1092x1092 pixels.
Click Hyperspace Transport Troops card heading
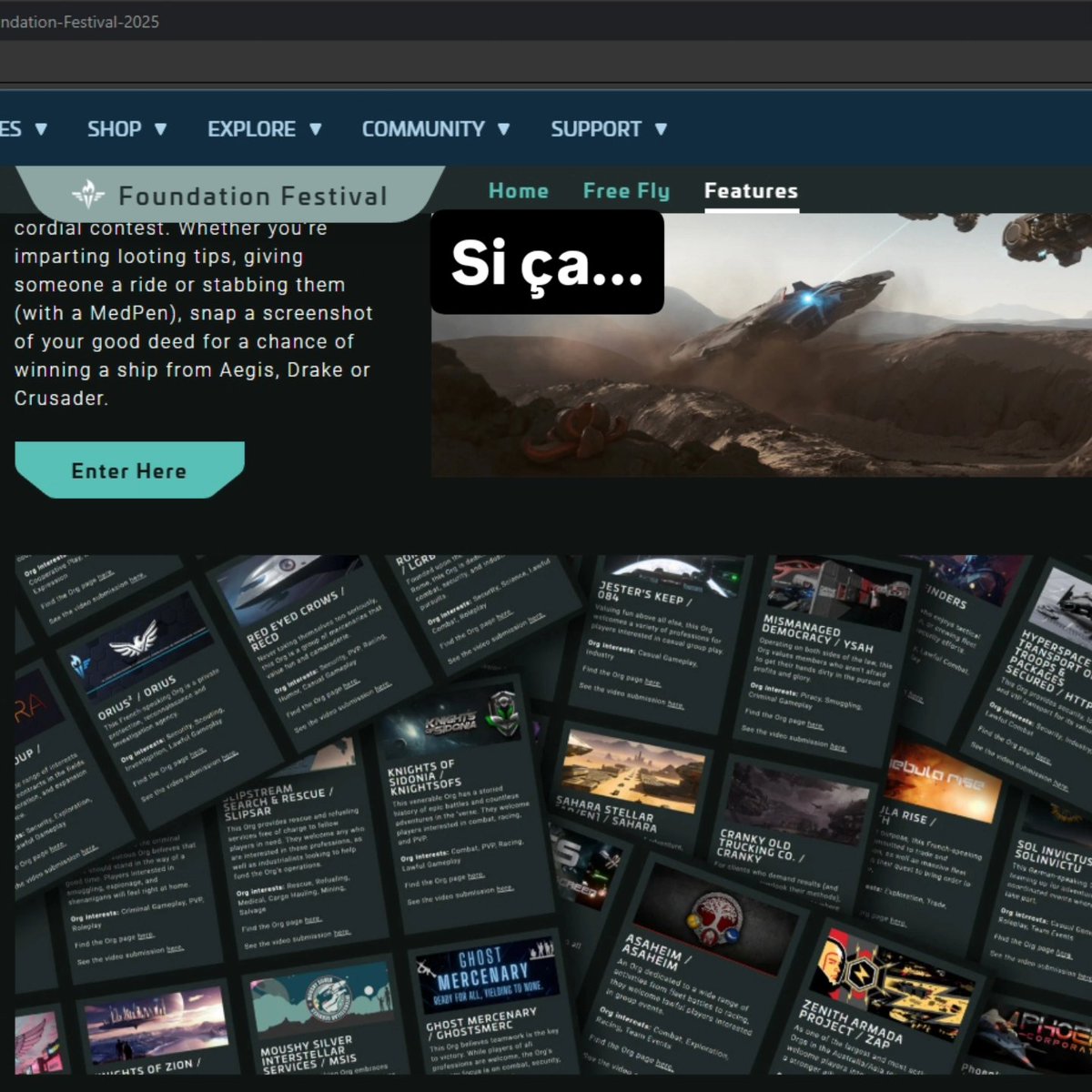click(x=1056, y=667)
